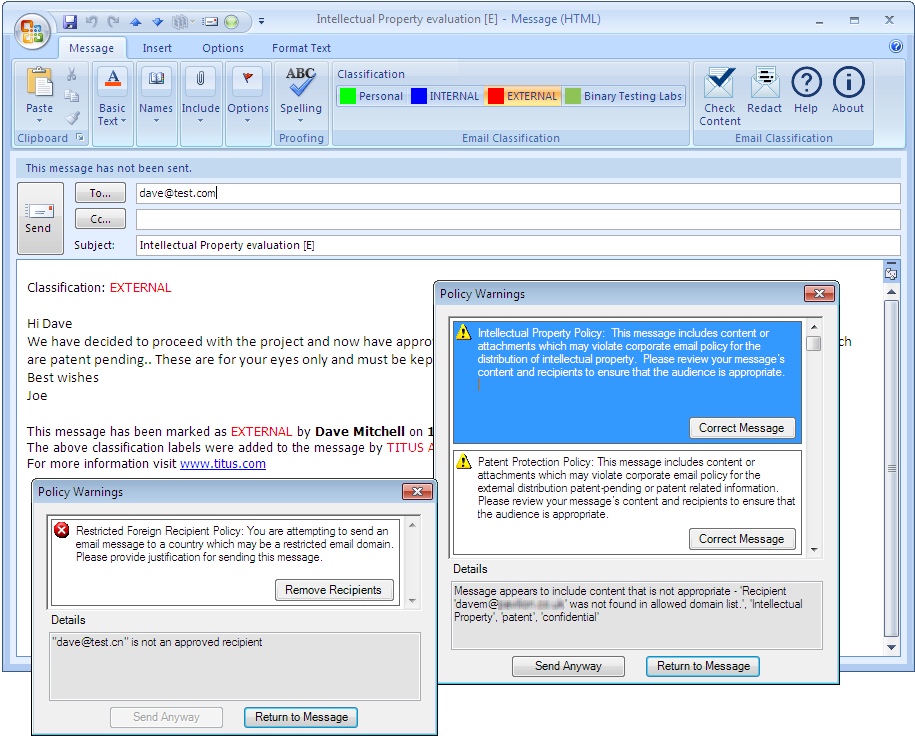Click the Copy icon in Clipboard group
Image resolution: width=915 pixels, height=736 pixels.
pyautogui.click(x=72, y=96)
